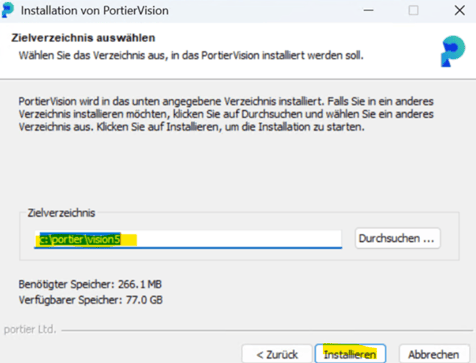Go back with the Zurück button
Viewport: 476px width, 363px height.
pyautogui.click(x=277, y=354)
